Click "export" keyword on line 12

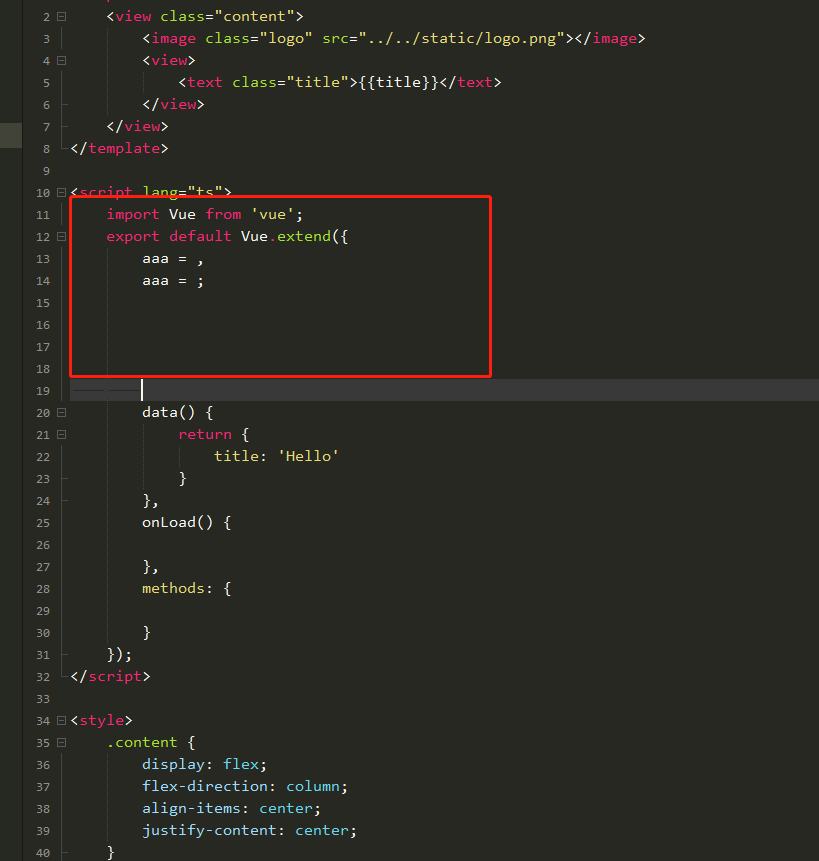[133, 237]
